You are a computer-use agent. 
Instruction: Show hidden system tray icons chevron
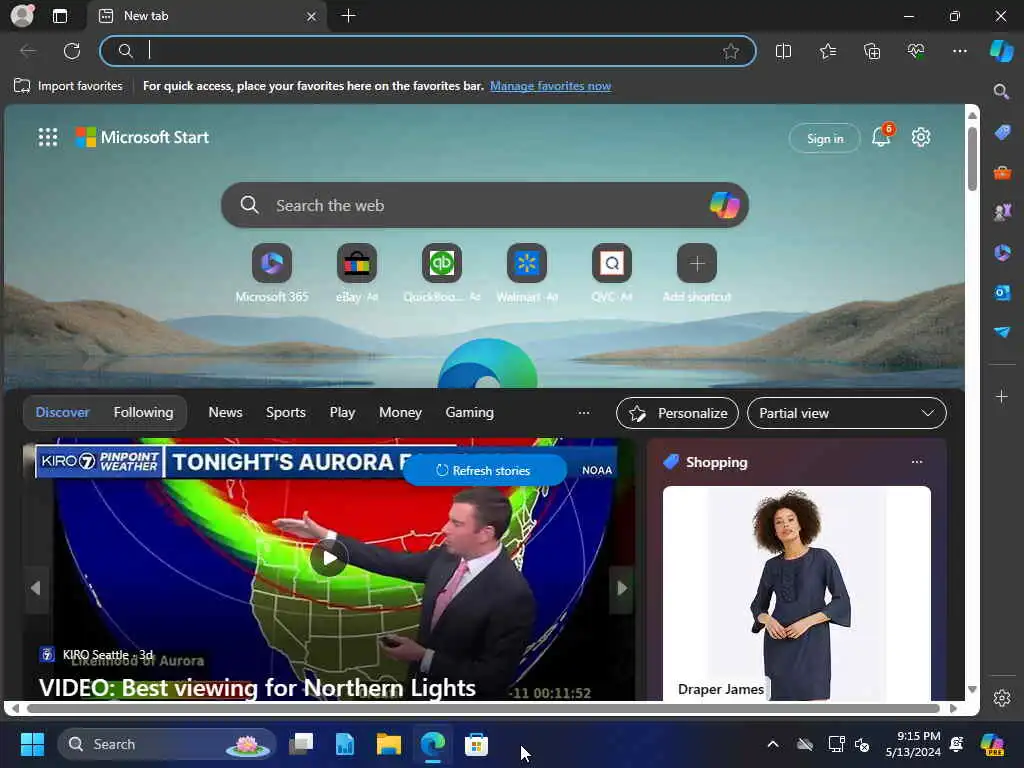[773, 744]
